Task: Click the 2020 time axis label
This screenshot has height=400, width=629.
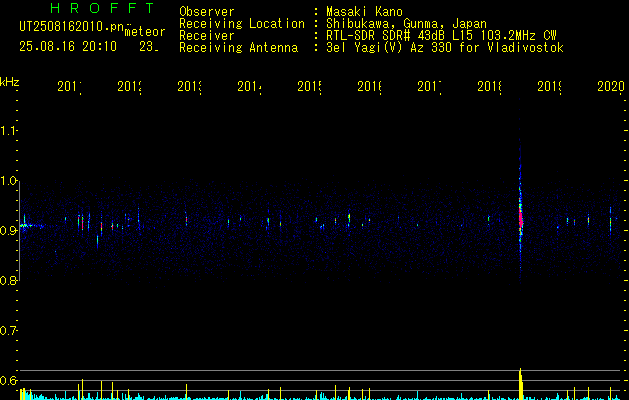Action: click(x=611, y=86)
